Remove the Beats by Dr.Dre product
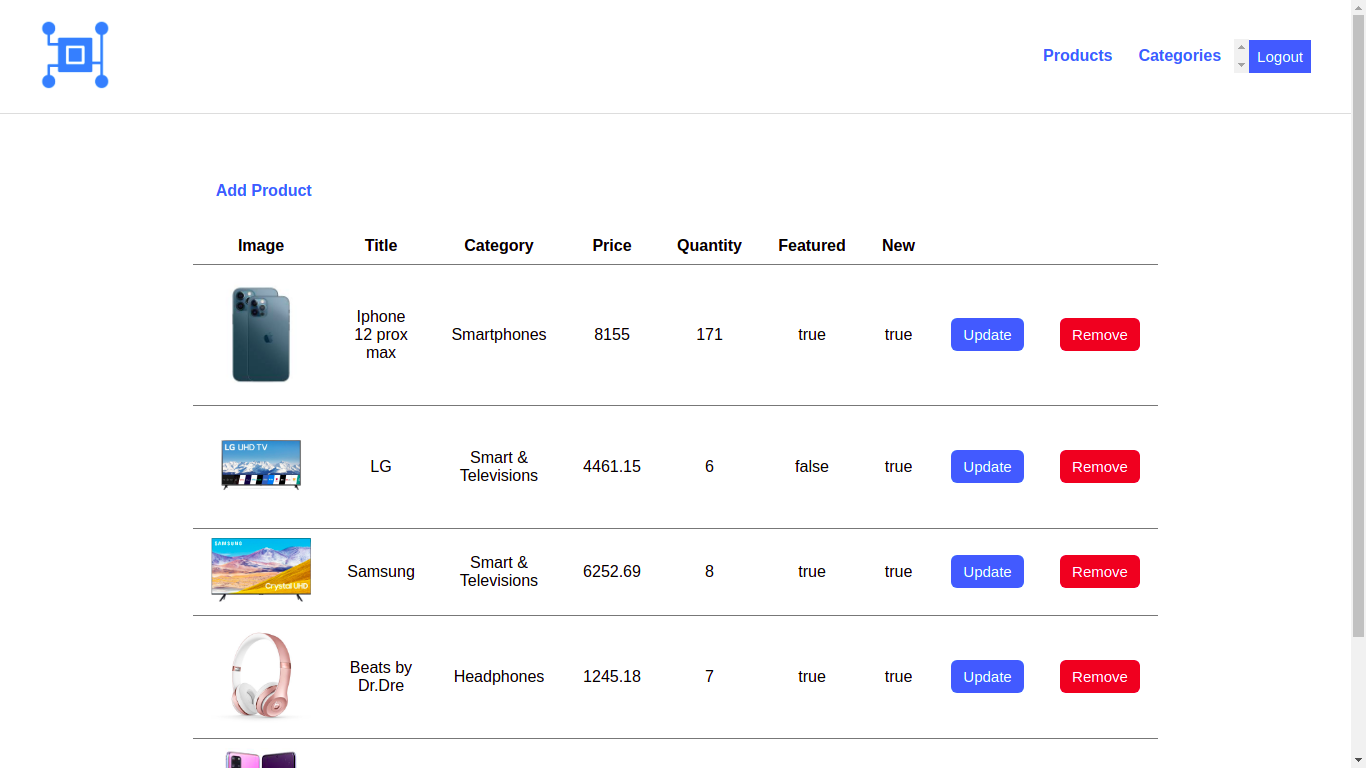 pyautogui.click(x=1100, y=677)
